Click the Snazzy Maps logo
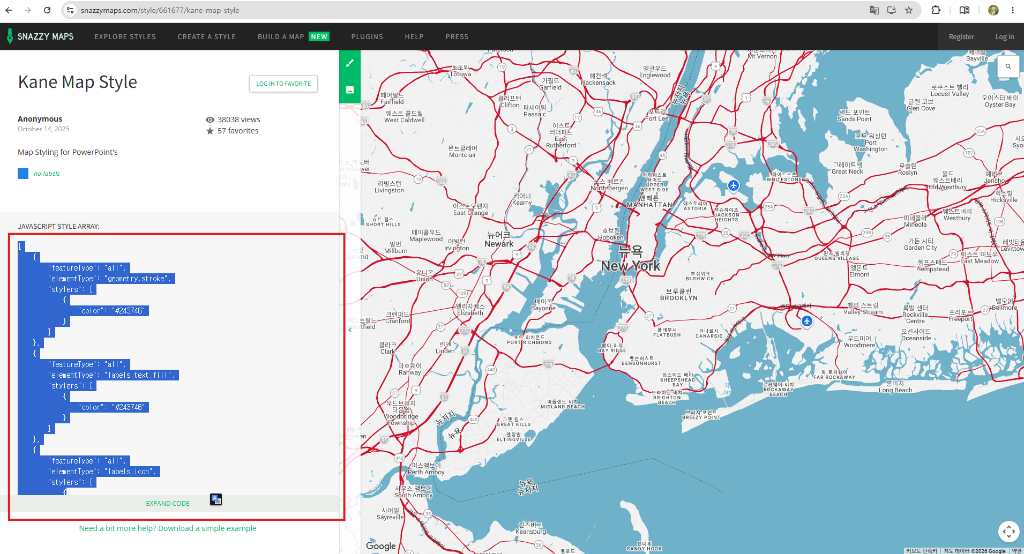 40,37
